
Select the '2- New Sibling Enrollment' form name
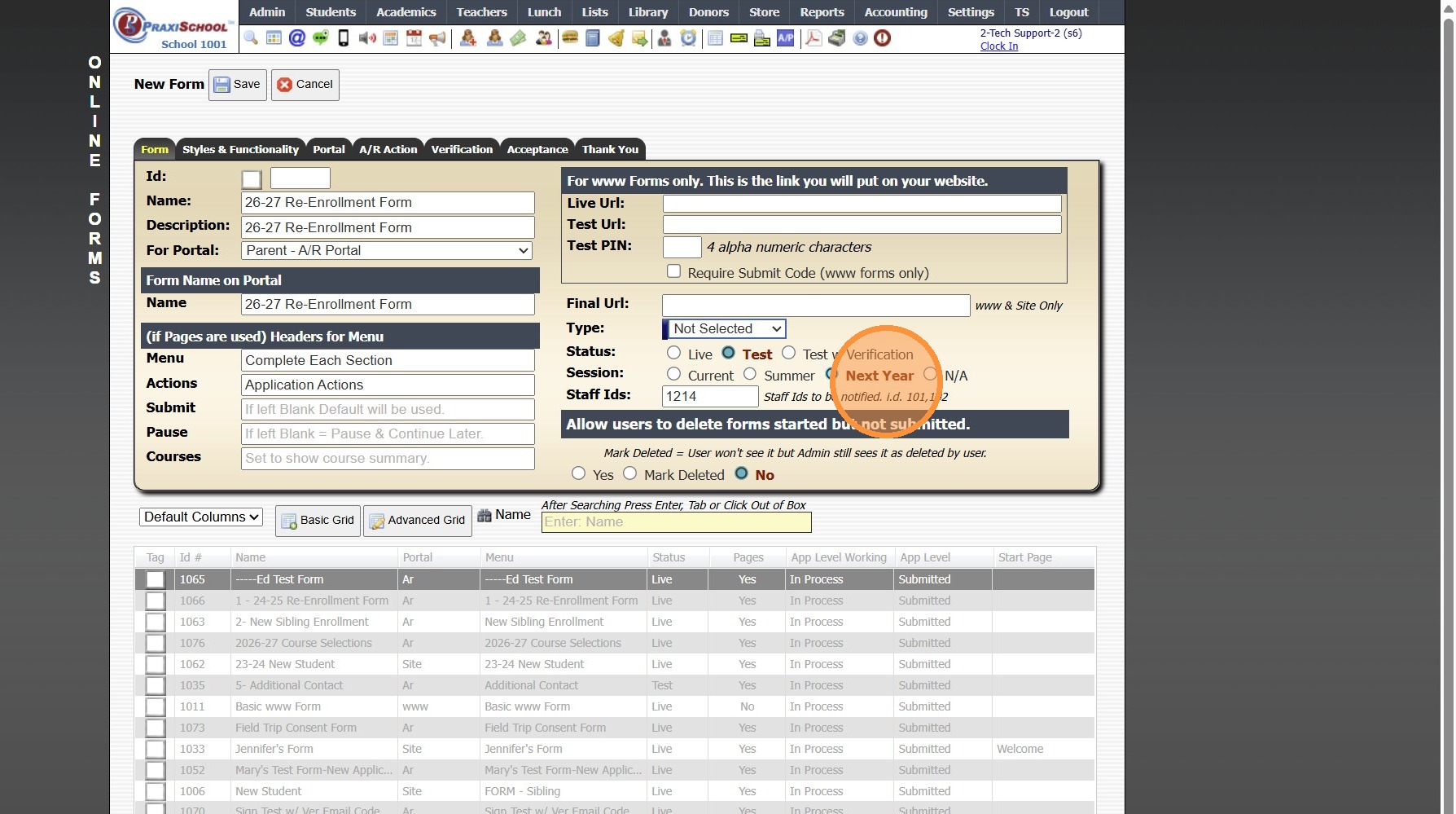302,622
